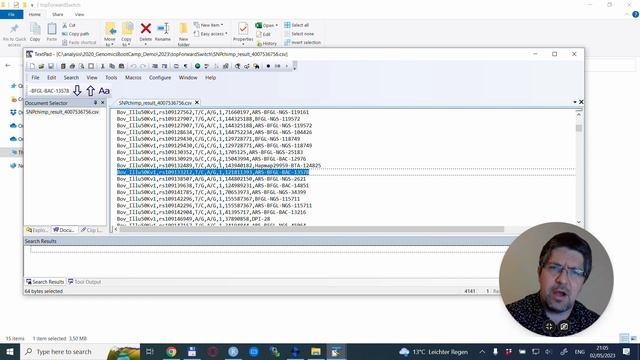Screen dimensions: 640x360
Task: Click the vertical scrollbar thumb in the editor
Action: coord(579,128)
